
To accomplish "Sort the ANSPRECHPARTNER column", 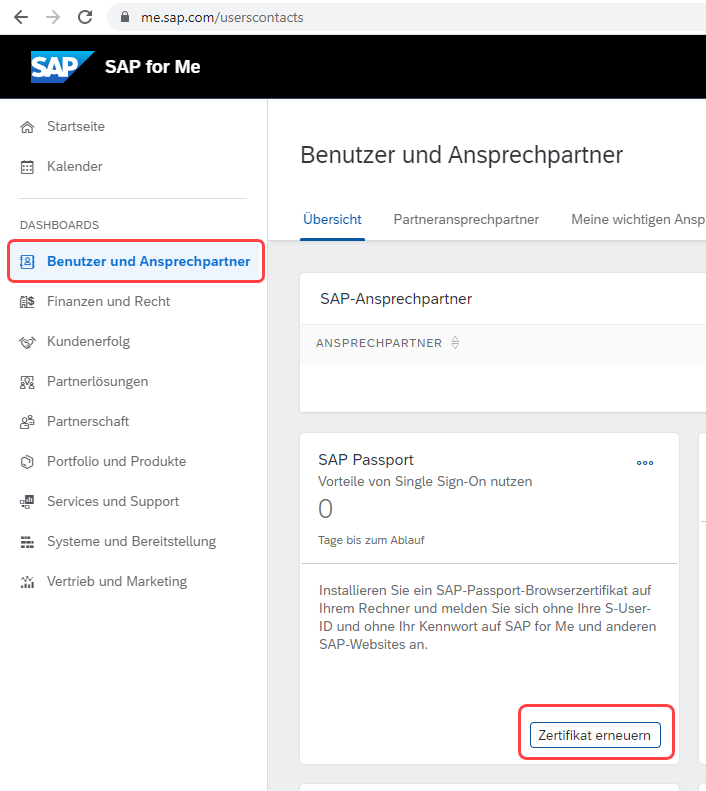I will [455, 343].
